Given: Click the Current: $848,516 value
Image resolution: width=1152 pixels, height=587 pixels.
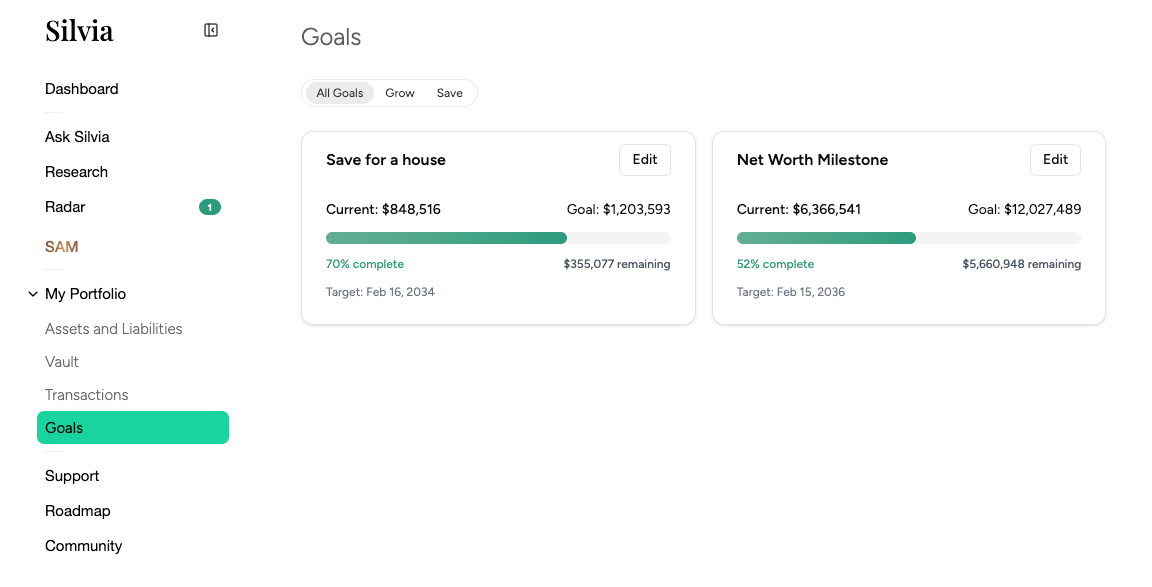Looking at the screenshot, I should pyautogui.click(x=384, y=209).
